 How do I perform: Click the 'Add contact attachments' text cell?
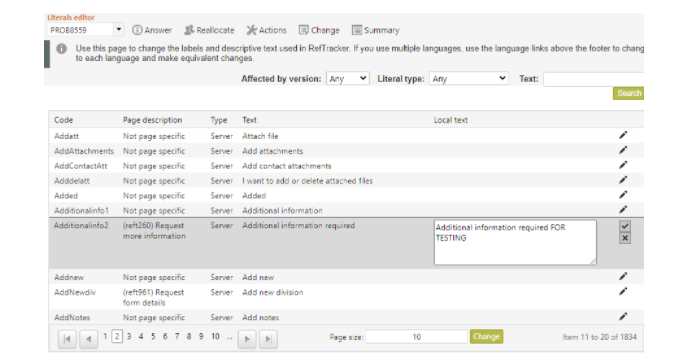[x=287, y=166]
